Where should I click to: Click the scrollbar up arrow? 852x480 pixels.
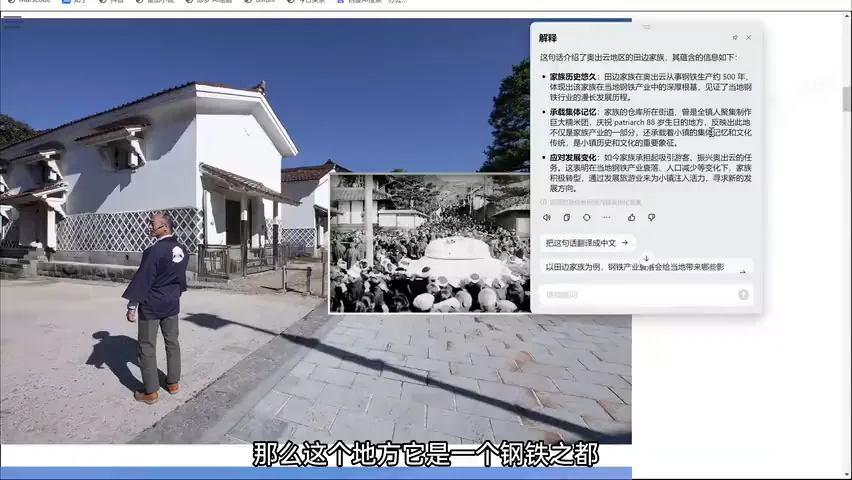point(846,16)
